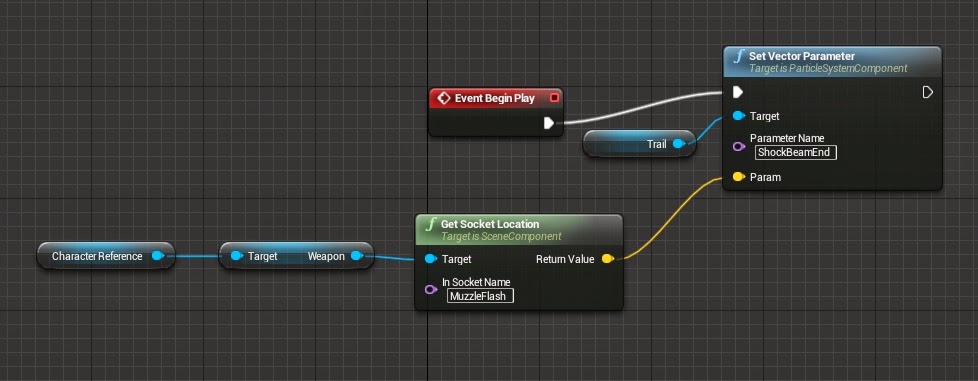Click Parameter Name purple pin

pyautogui.click(x=739, y=147)
